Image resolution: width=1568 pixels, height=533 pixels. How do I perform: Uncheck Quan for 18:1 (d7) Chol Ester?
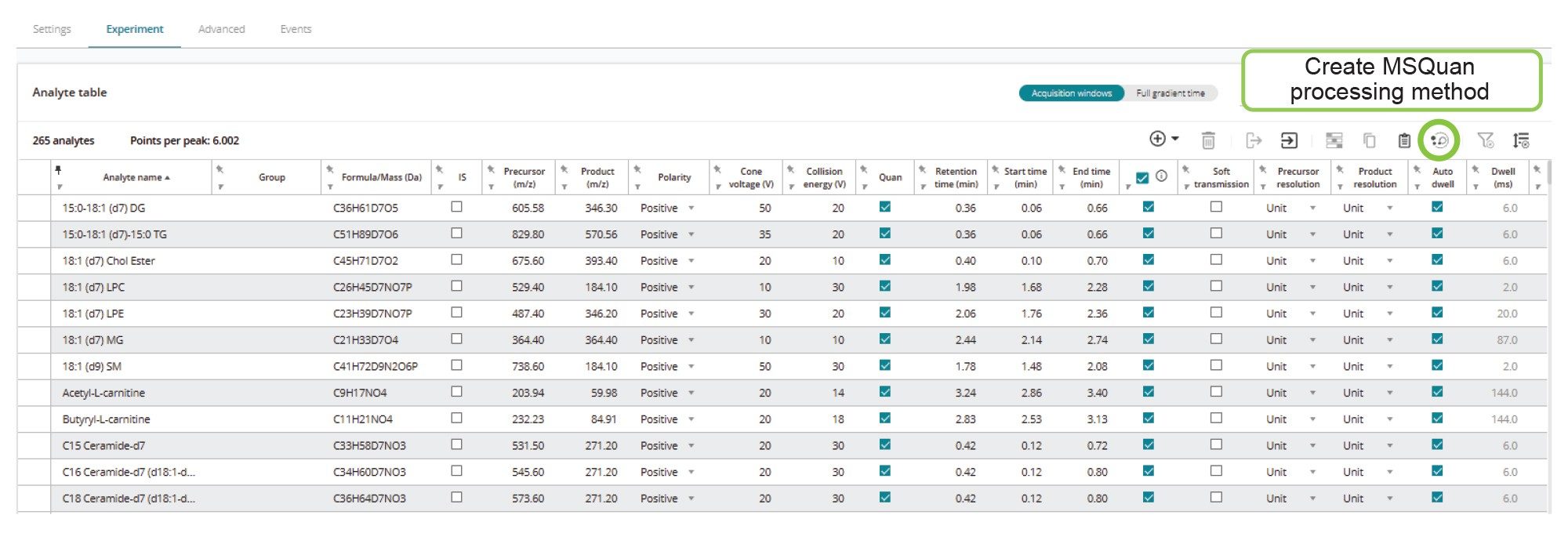coord(885,259)
